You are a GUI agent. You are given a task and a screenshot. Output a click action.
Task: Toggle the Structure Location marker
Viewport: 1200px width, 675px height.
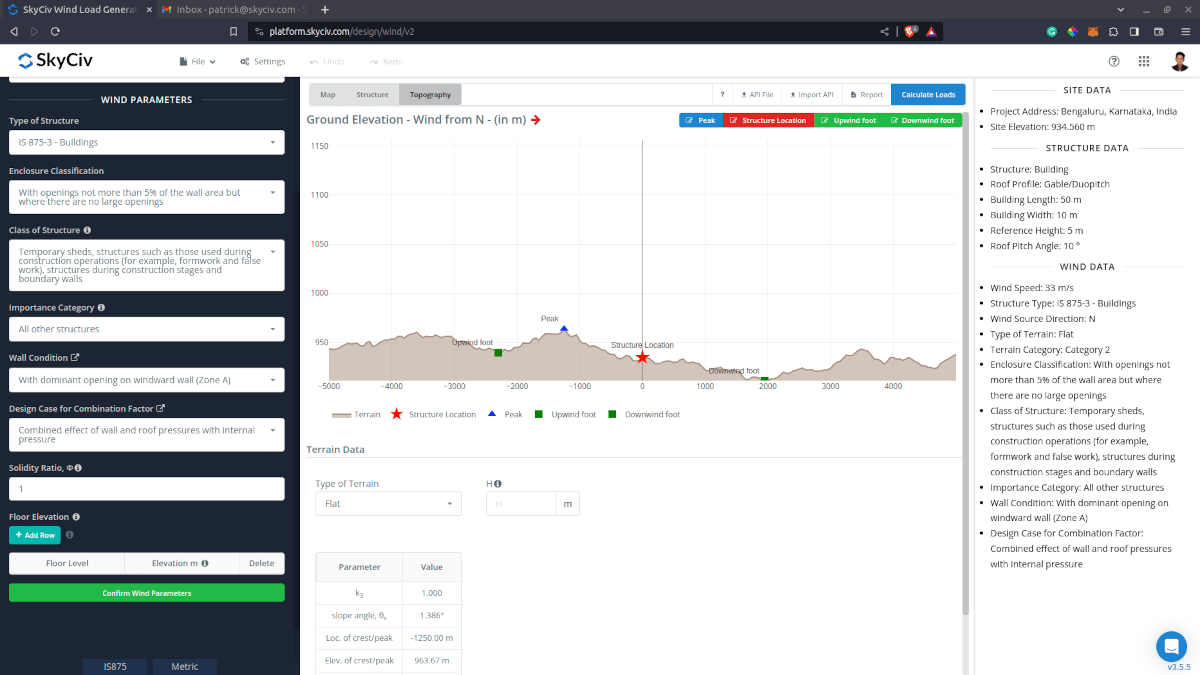point(767,120)
